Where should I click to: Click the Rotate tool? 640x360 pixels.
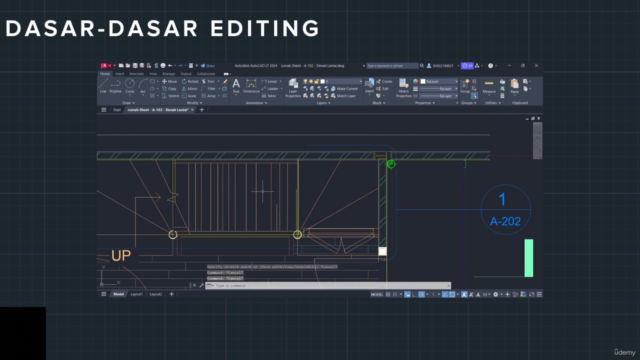coord(190,82)
